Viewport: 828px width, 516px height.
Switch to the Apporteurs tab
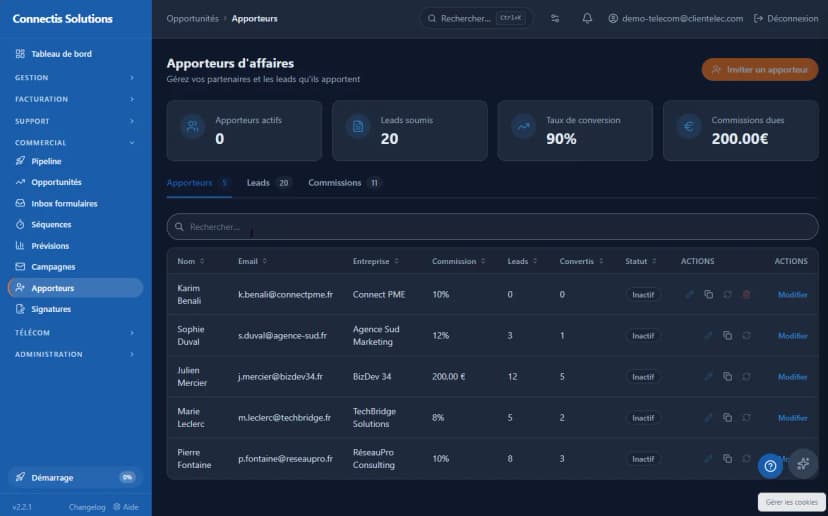(x=199, y=183)
